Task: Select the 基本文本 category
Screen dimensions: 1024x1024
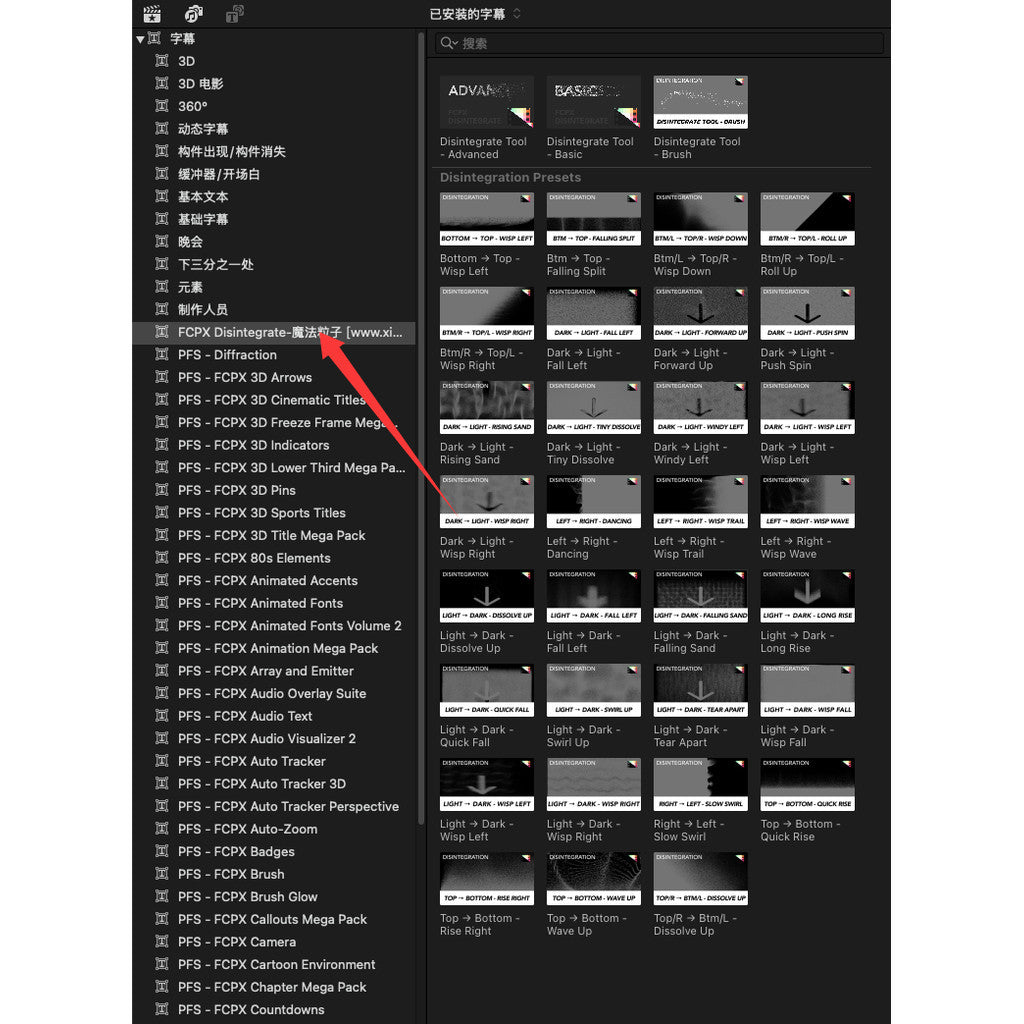Action: 274,197
